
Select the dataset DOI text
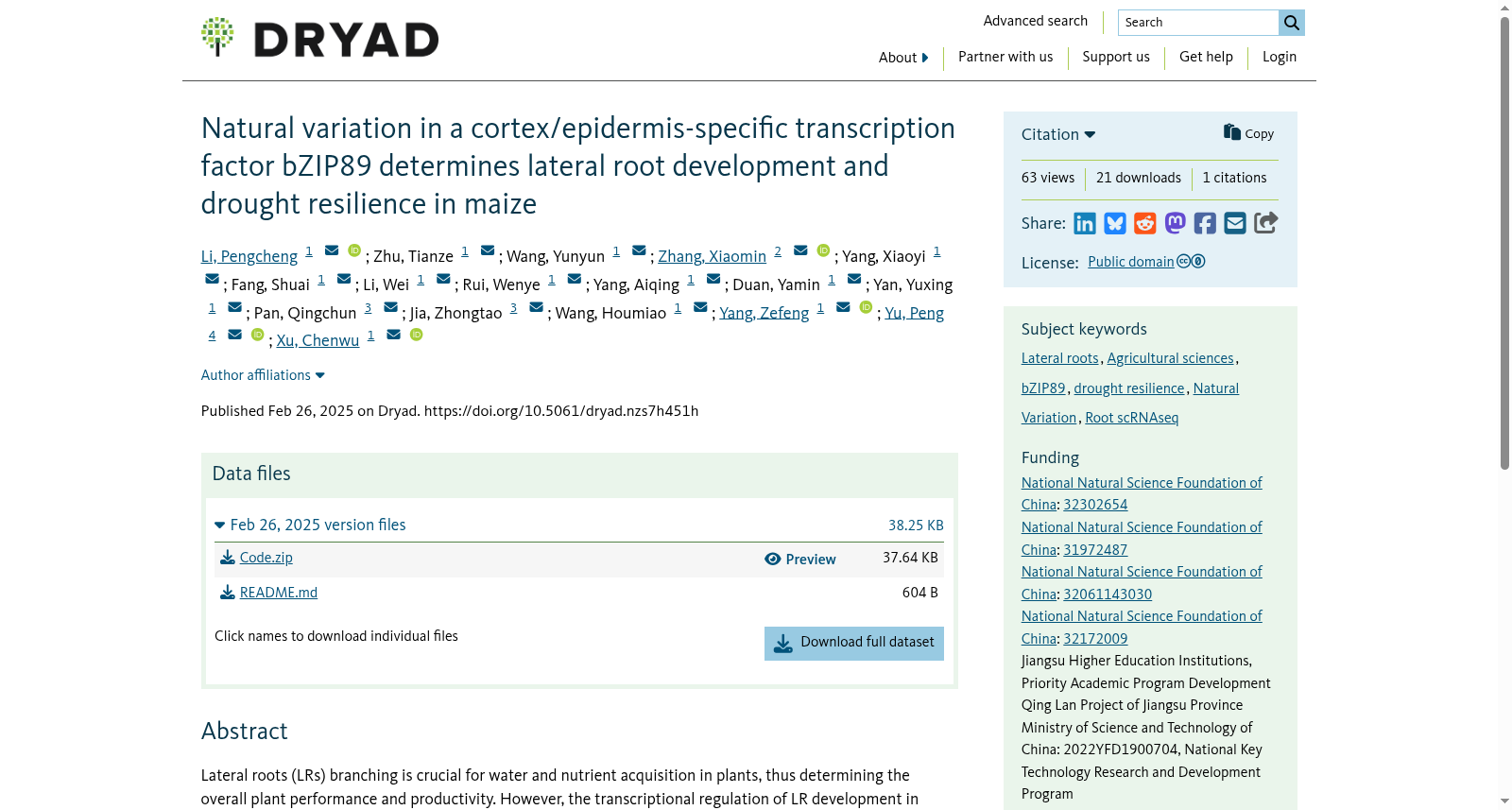tap(561, 411)
